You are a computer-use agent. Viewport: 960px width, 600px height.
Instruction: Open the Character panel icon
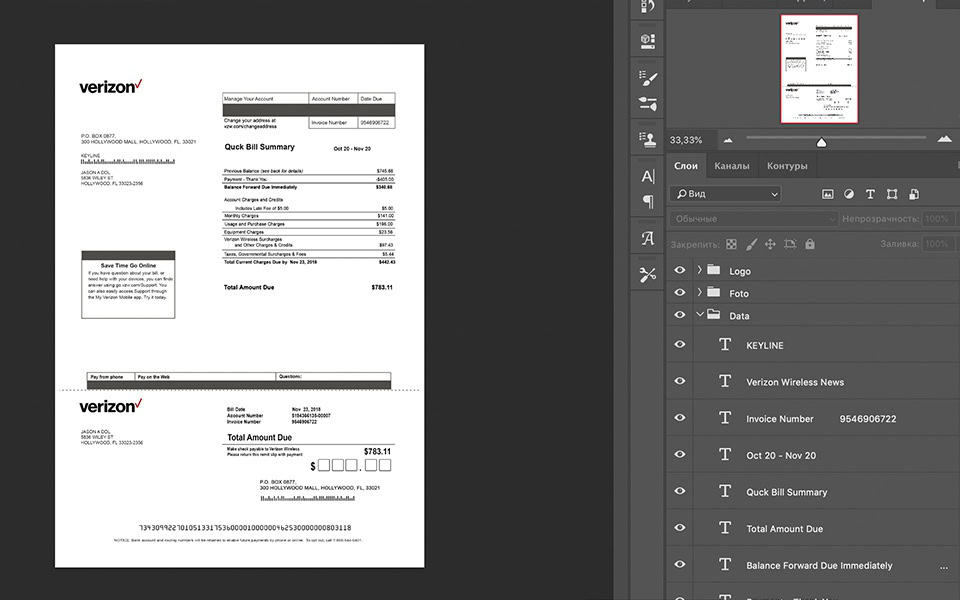click(647, 176)
